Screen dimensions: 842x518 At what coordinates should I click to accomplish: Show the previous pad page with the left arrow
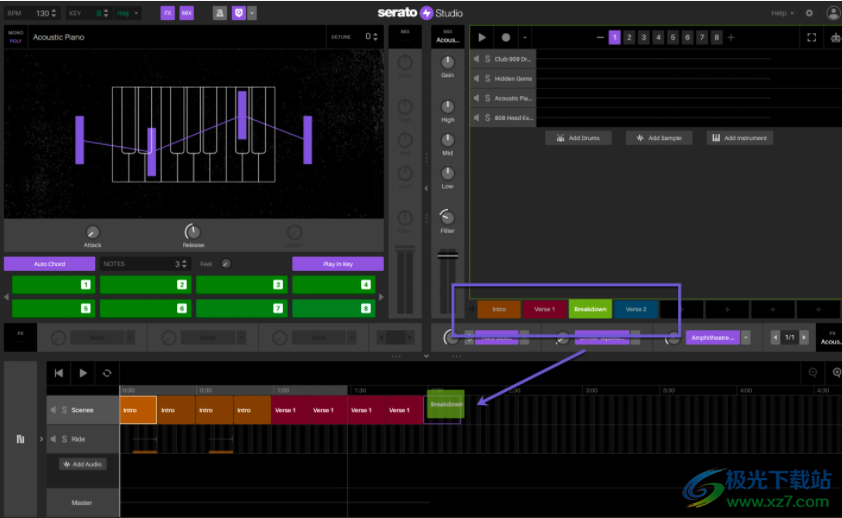pyautogui.click(x=6, y=296)
